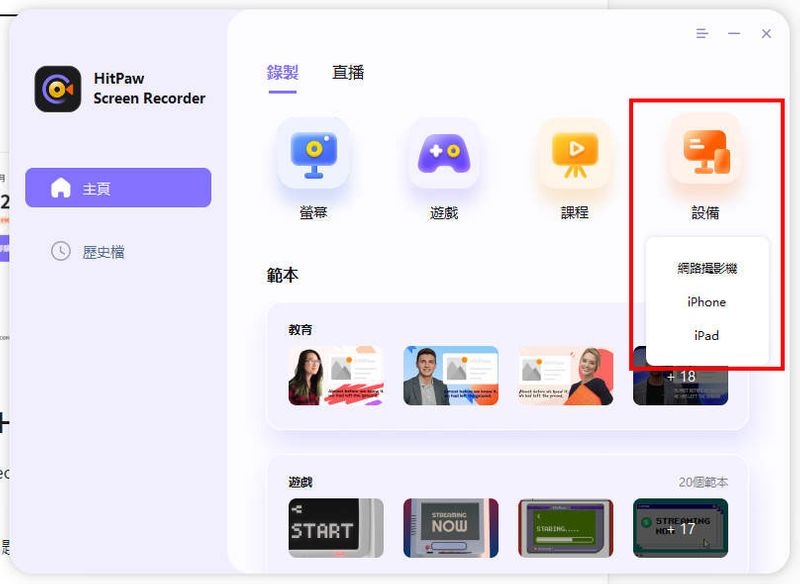This screenshot has width=800, height=584.
Task: Click the 歷史檔 clock icon
Action: 61,251
